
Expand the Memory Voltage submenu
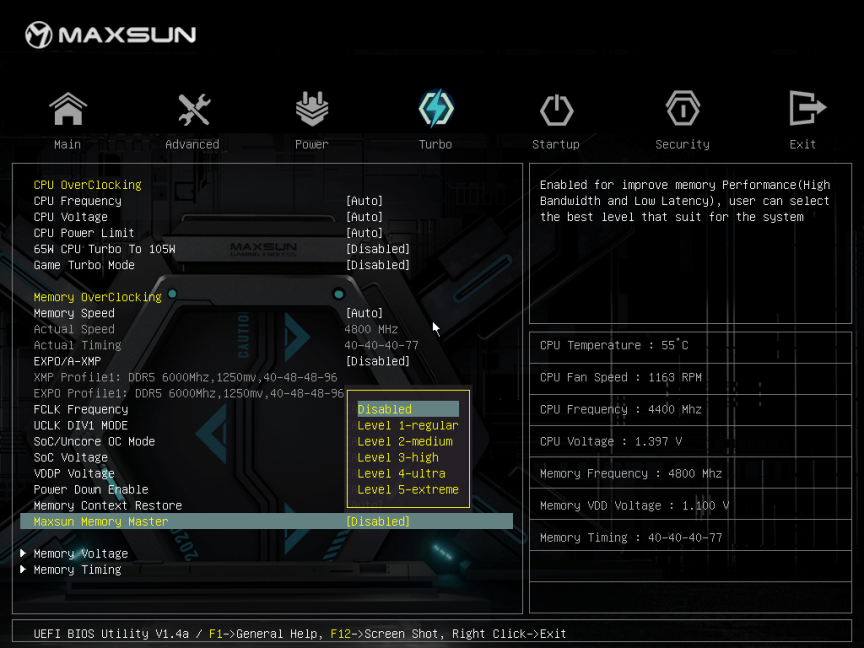(x=80, y=553)
